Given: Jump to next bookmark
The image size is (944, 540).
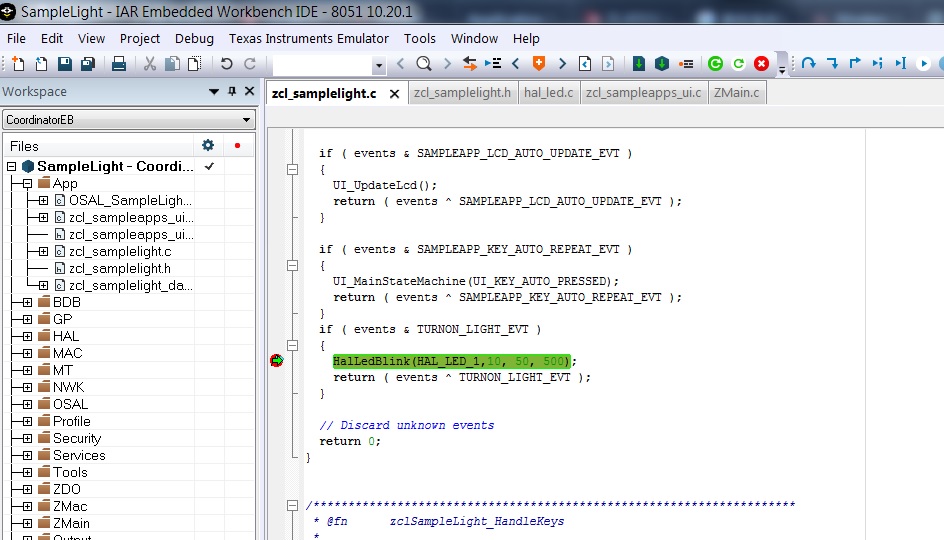Looking at the screenshot, I should click(x=562, y=63).
